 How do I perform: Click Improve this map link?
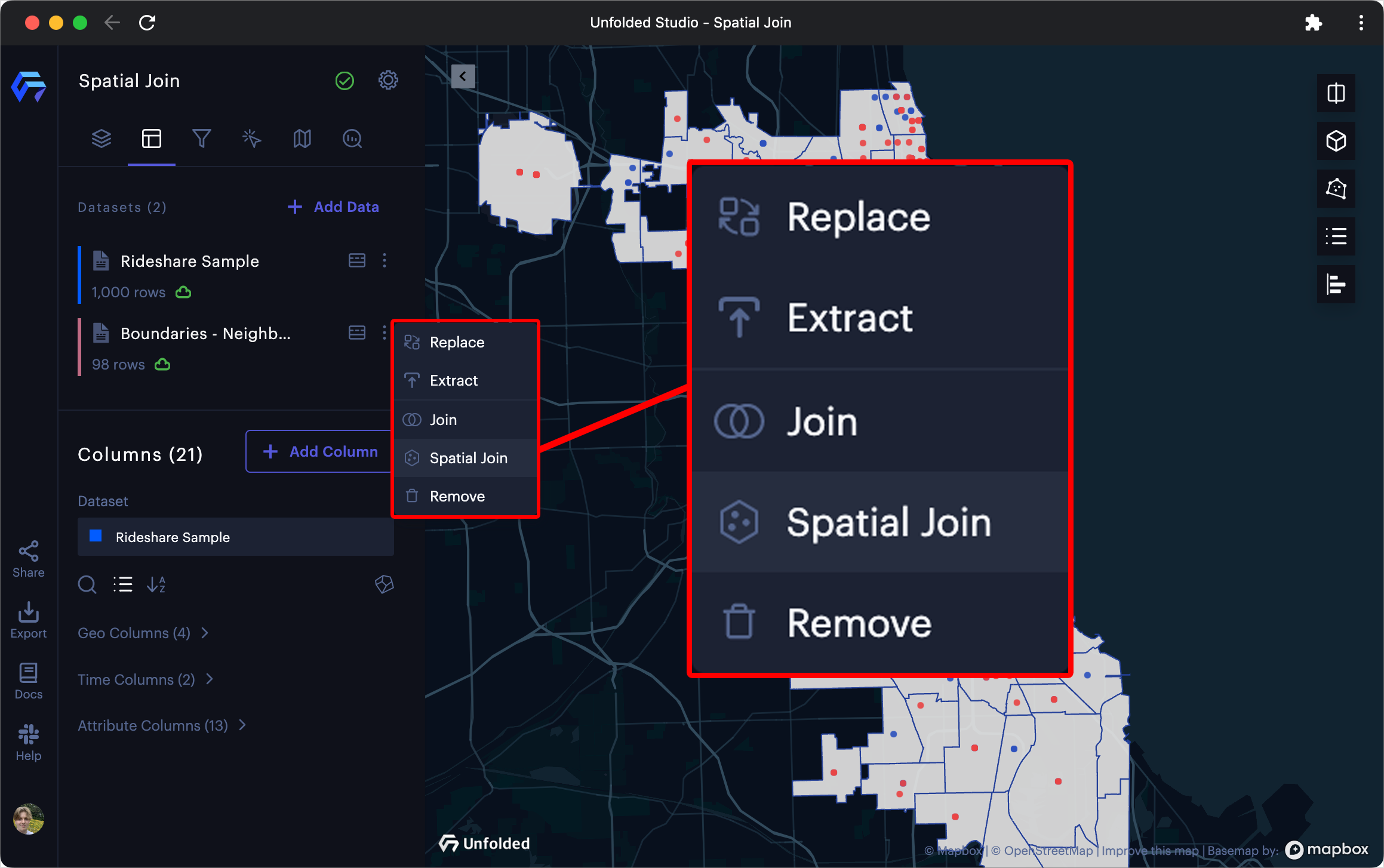coord(1150,851)
